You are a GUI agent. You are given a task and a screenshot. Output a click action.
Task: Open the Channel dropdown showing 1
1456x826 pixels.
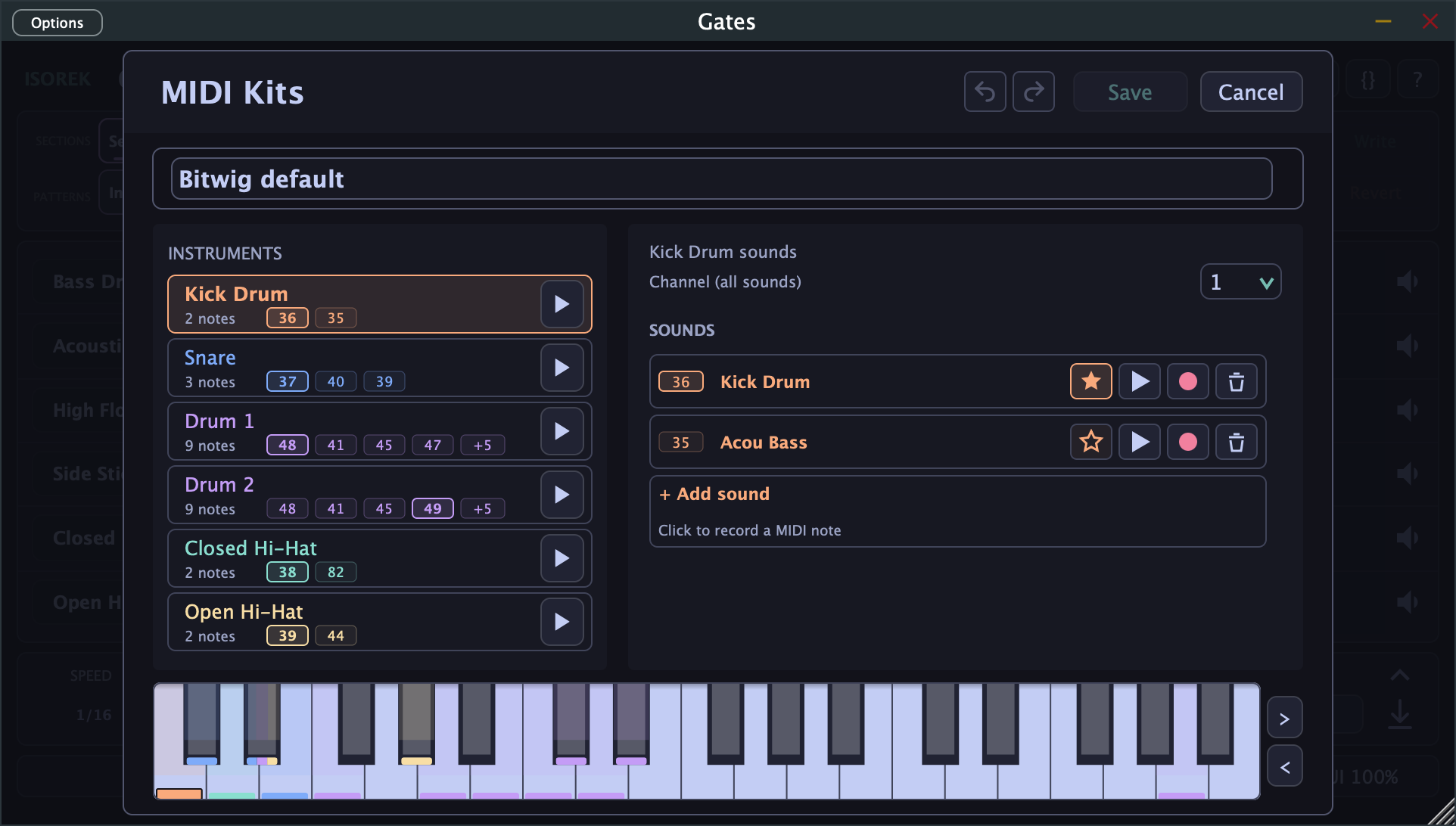(x=1240, y=282)
